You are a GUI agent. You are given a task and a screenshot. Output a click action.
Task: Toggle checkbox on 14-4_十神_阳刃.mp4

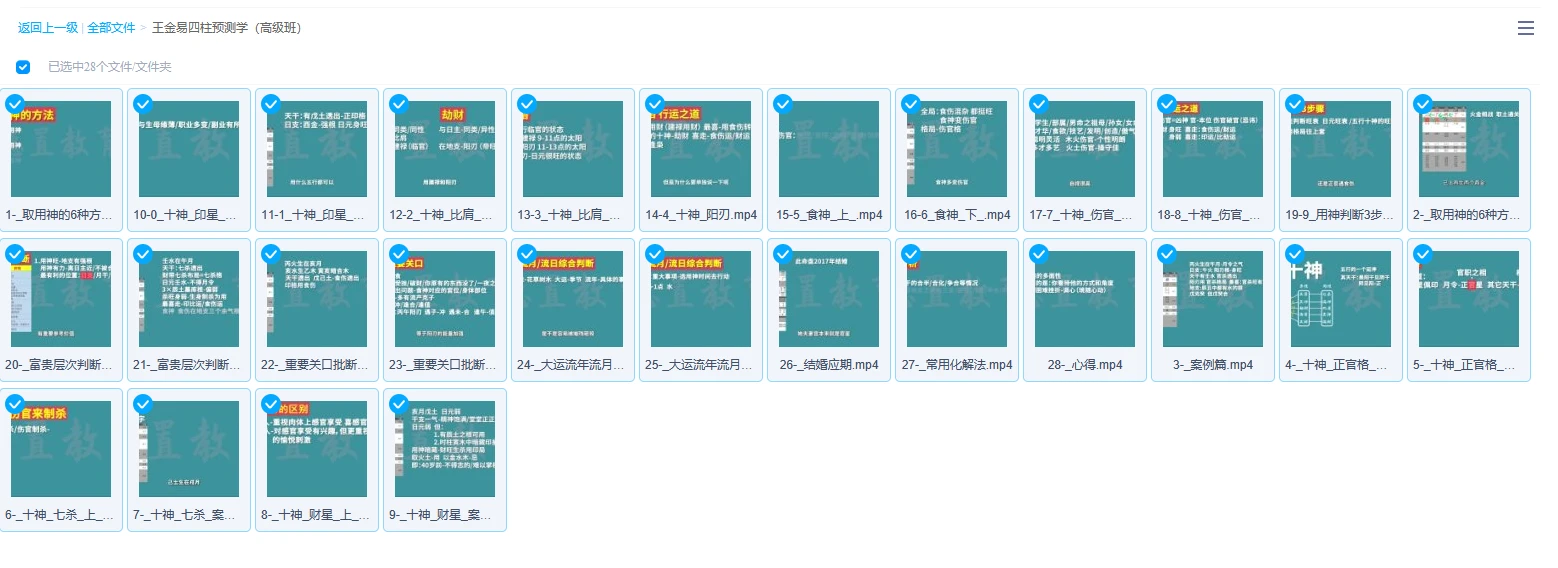(x=655, y=103)
